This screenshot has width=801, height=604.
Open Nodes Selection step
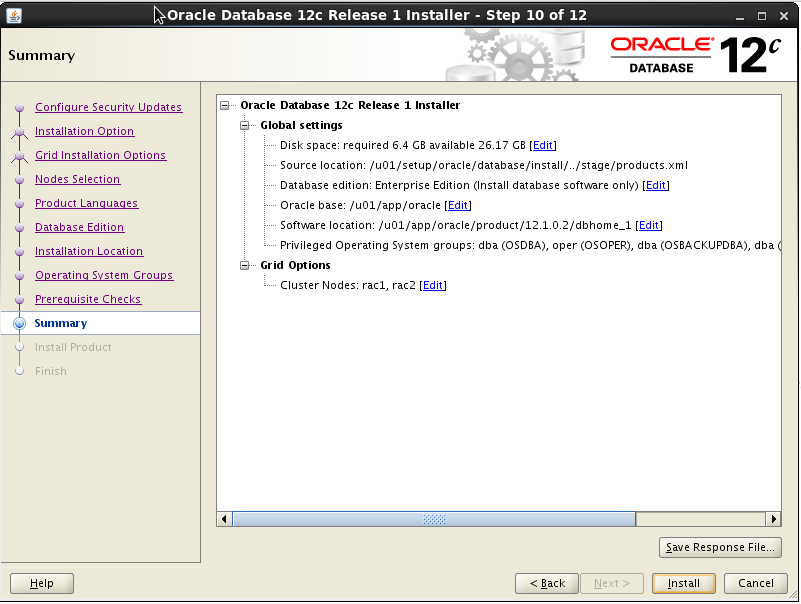78,179
